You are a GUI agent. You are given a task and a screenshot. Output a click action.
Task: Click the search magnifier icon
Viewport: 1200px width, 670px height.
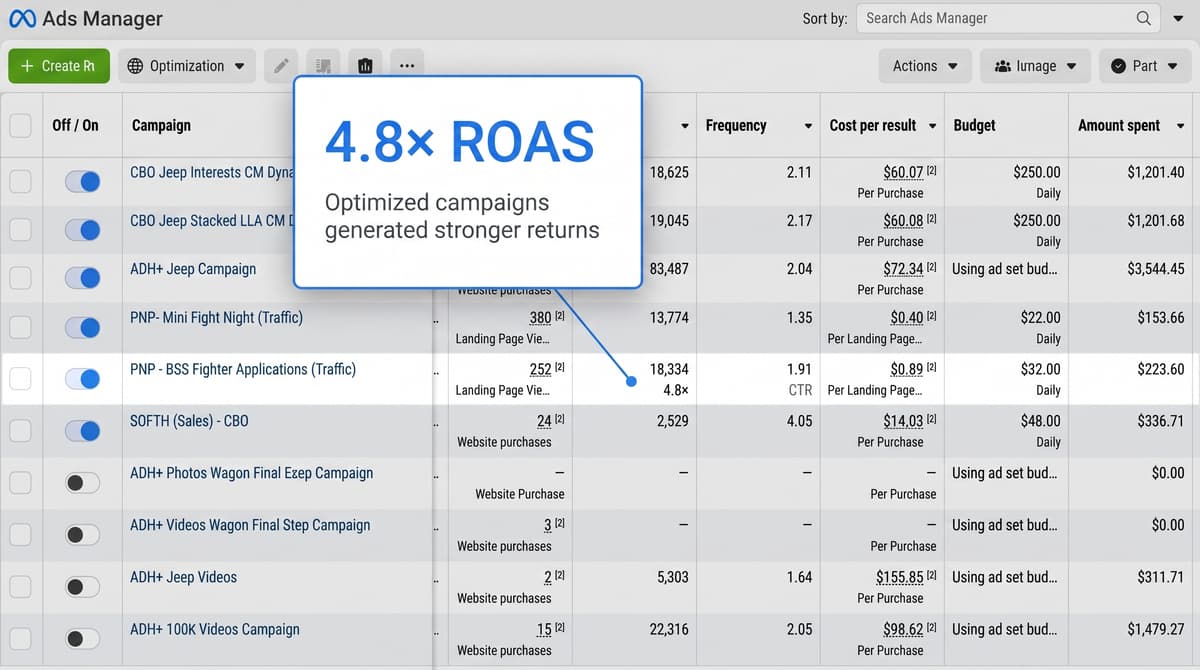tap(1143, 18)
